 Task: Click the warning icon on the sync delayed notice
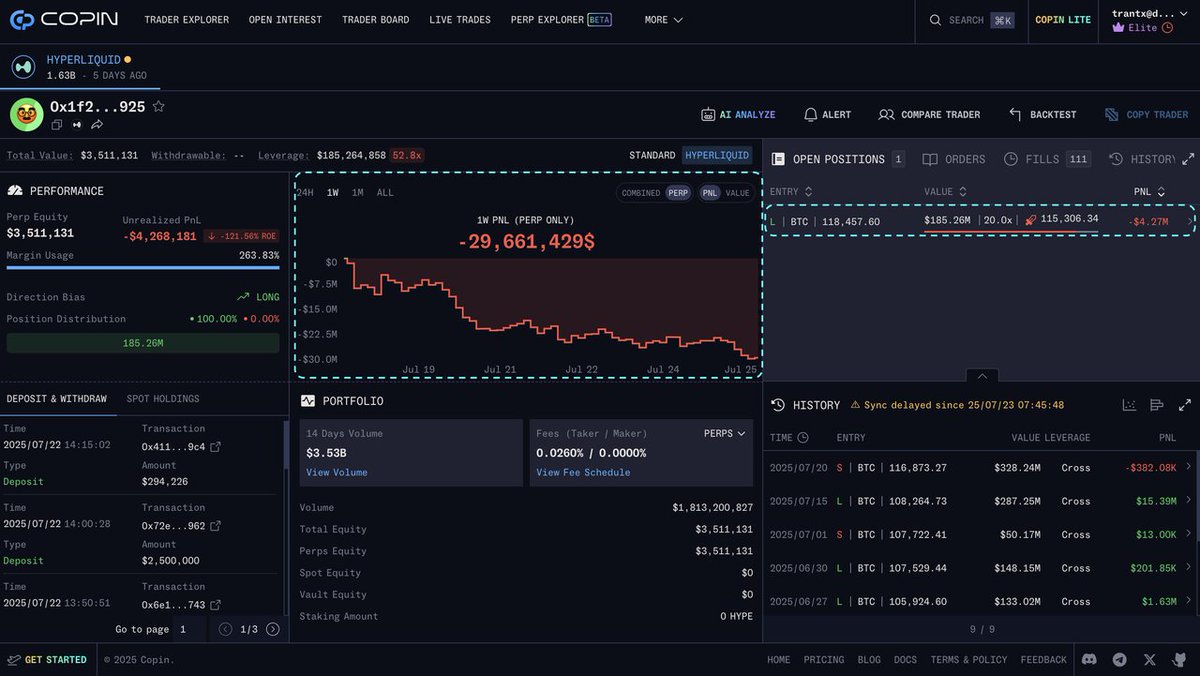(x=855, y=405)
